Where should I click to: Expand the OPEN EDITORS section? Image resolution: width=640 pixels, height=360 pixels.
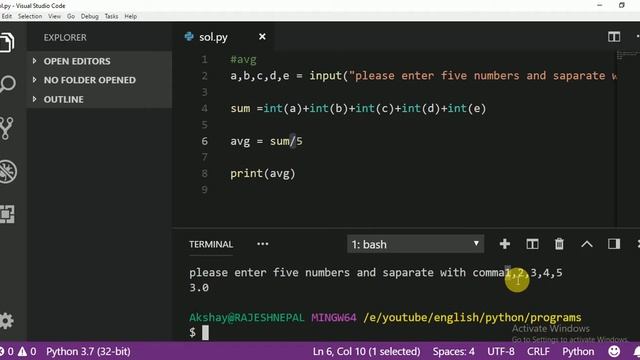[100, 61]
